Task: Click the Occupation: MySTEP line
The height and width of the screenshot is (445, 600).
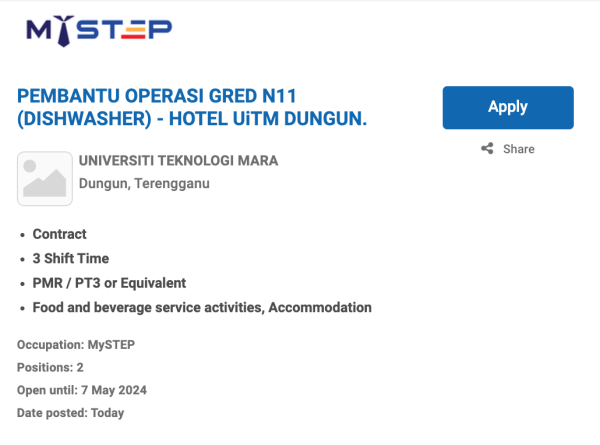Action: click(x=76, y=345)
